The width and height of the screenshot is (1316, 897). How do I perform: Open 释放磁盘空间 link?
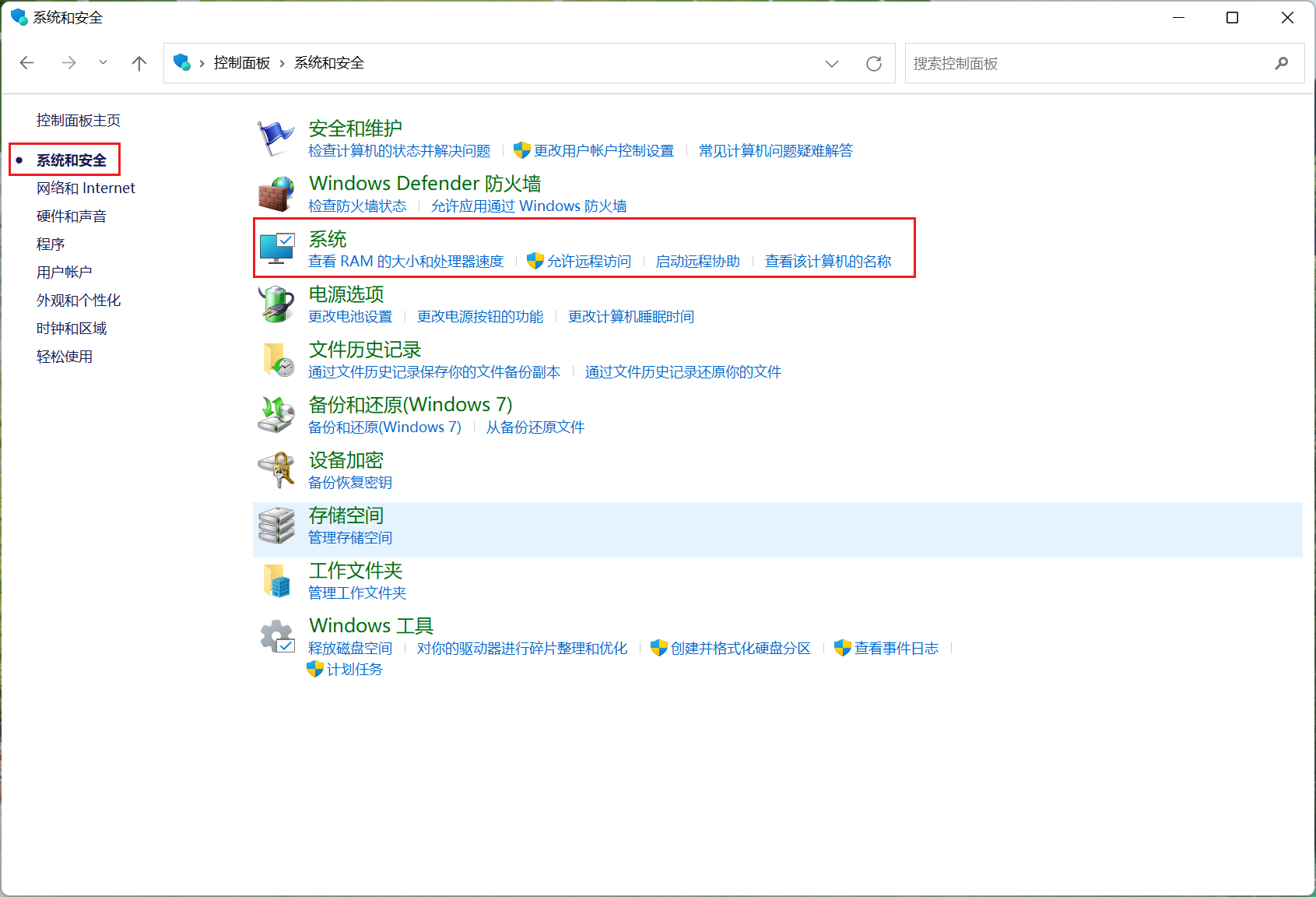pyautogui.click(x=350, y=648)
